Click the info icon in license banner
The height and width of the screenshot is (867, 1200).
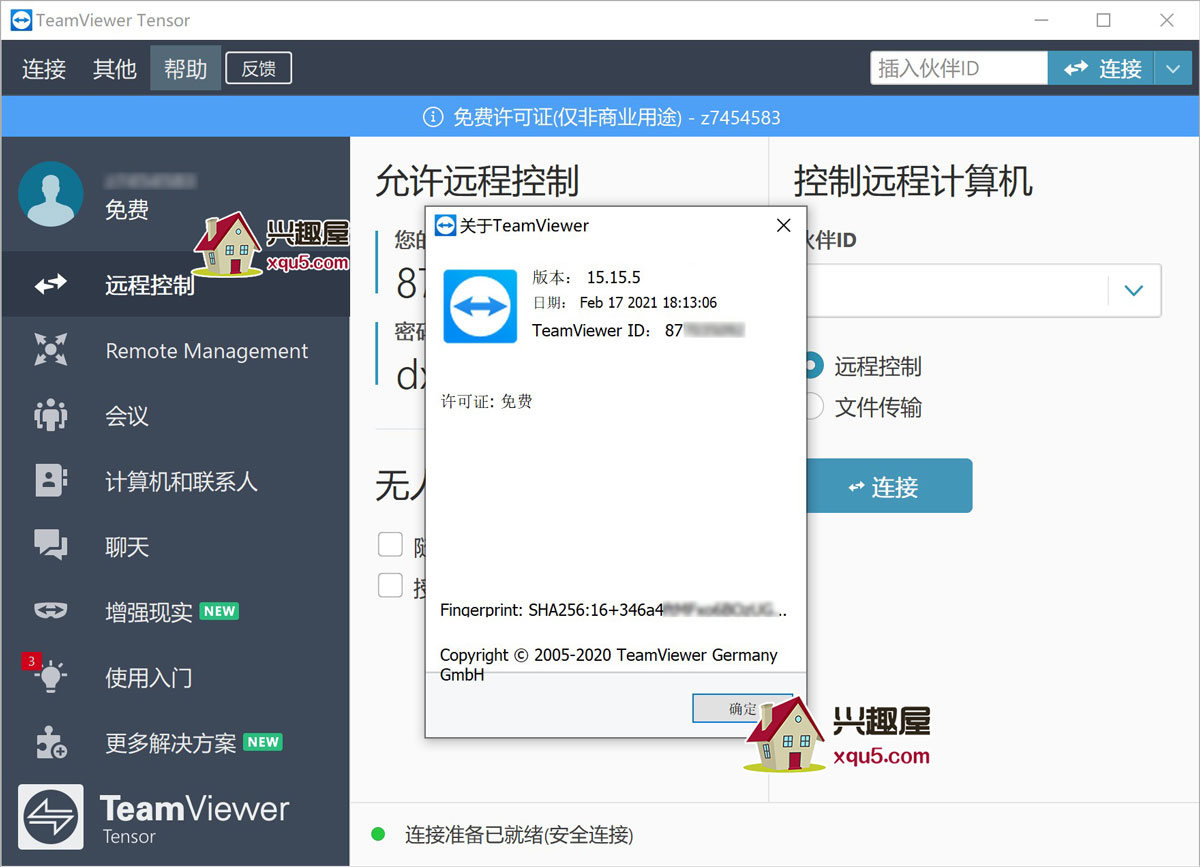pyautogui.click(x=432, y=117)
